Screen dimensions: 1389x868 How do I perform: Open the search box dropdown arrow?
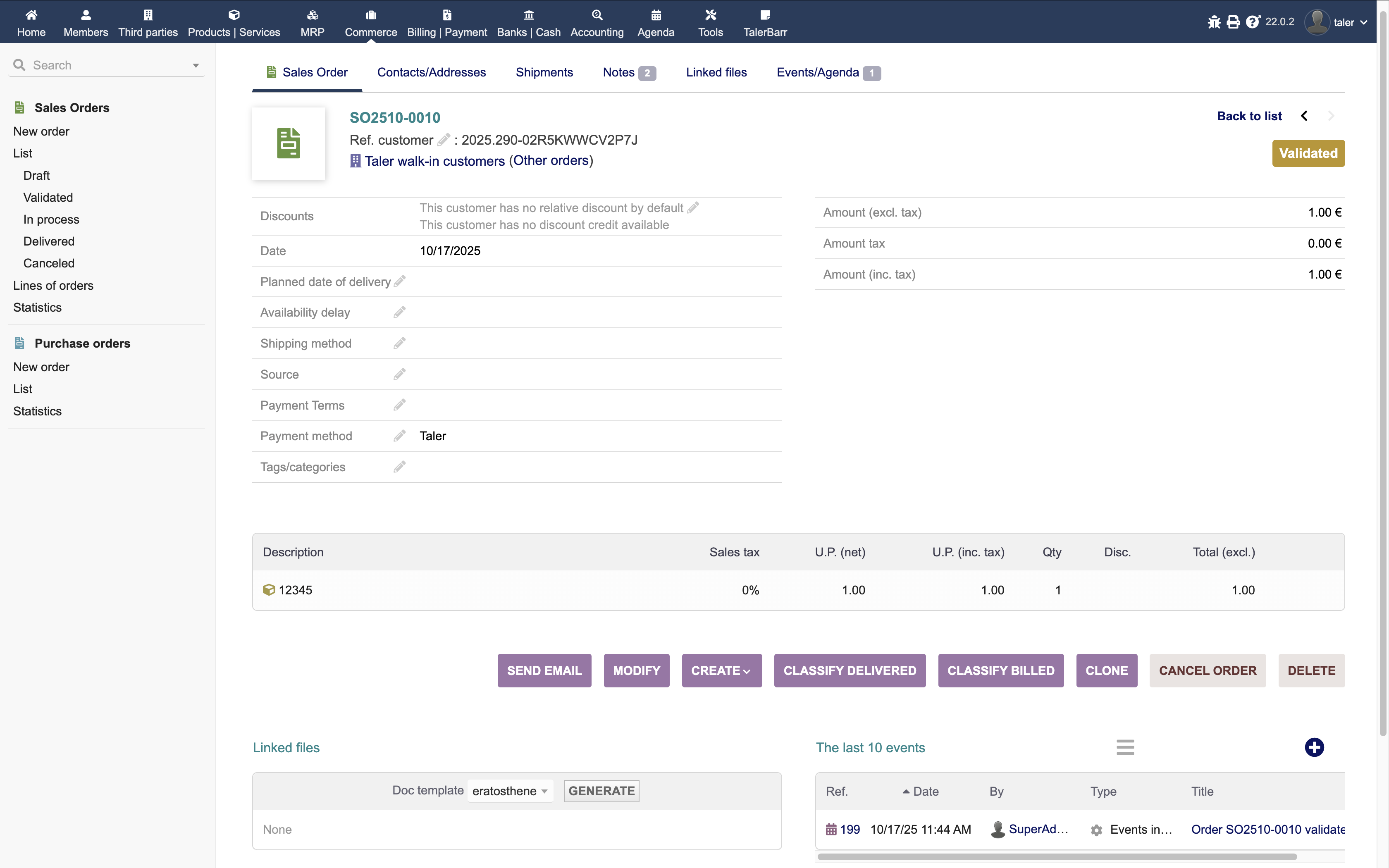click(x=196, y=65)
